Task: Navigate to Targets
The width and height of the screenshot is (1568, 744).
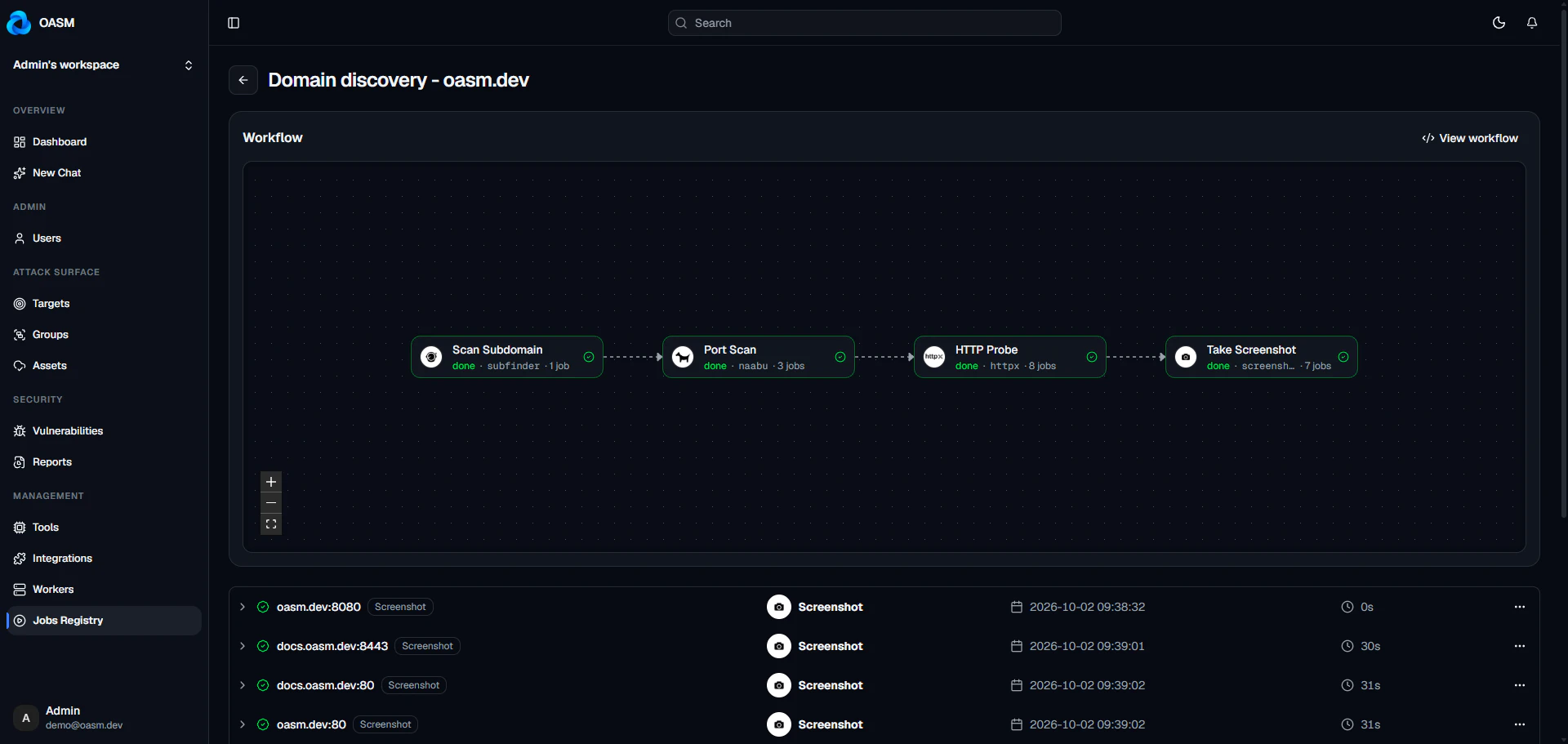Action: coord(104,304)
